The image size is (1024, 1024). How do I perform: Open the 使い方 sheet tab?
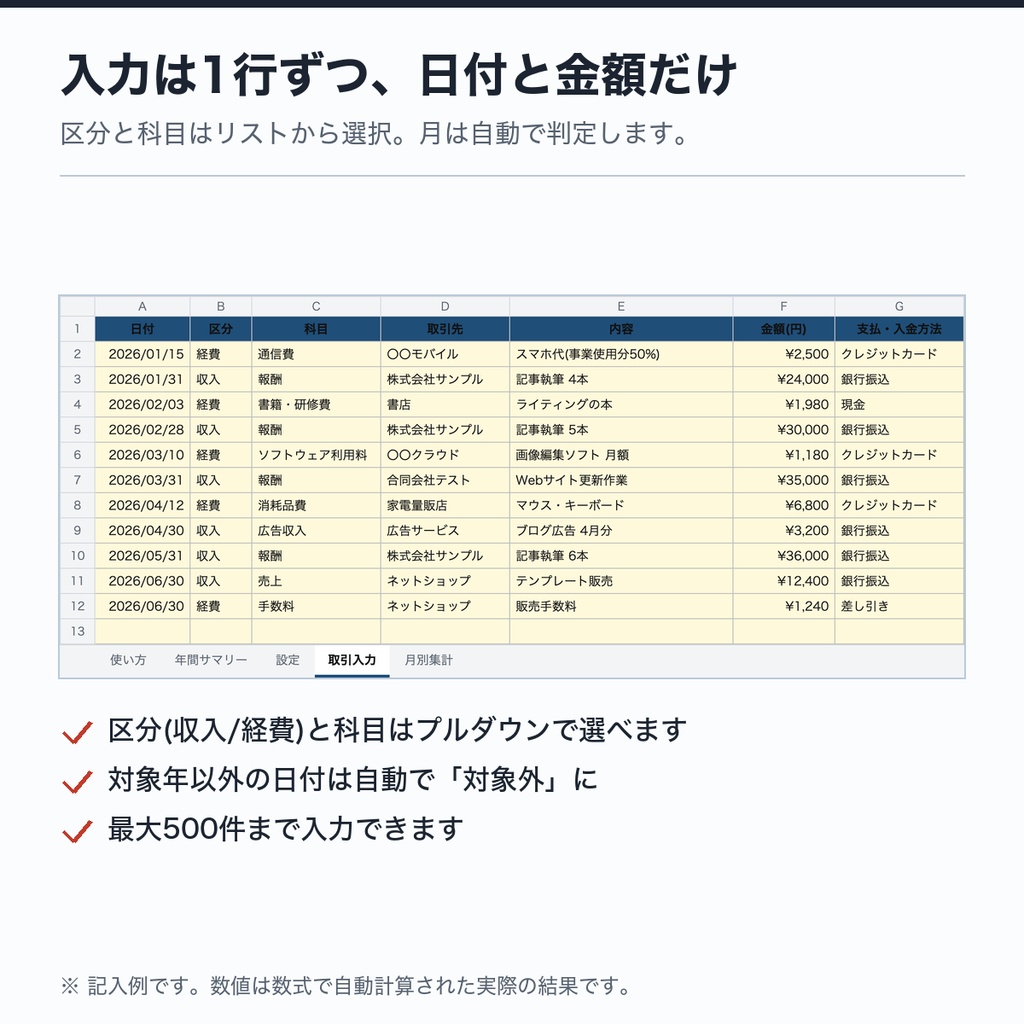[x=128, y=660]
